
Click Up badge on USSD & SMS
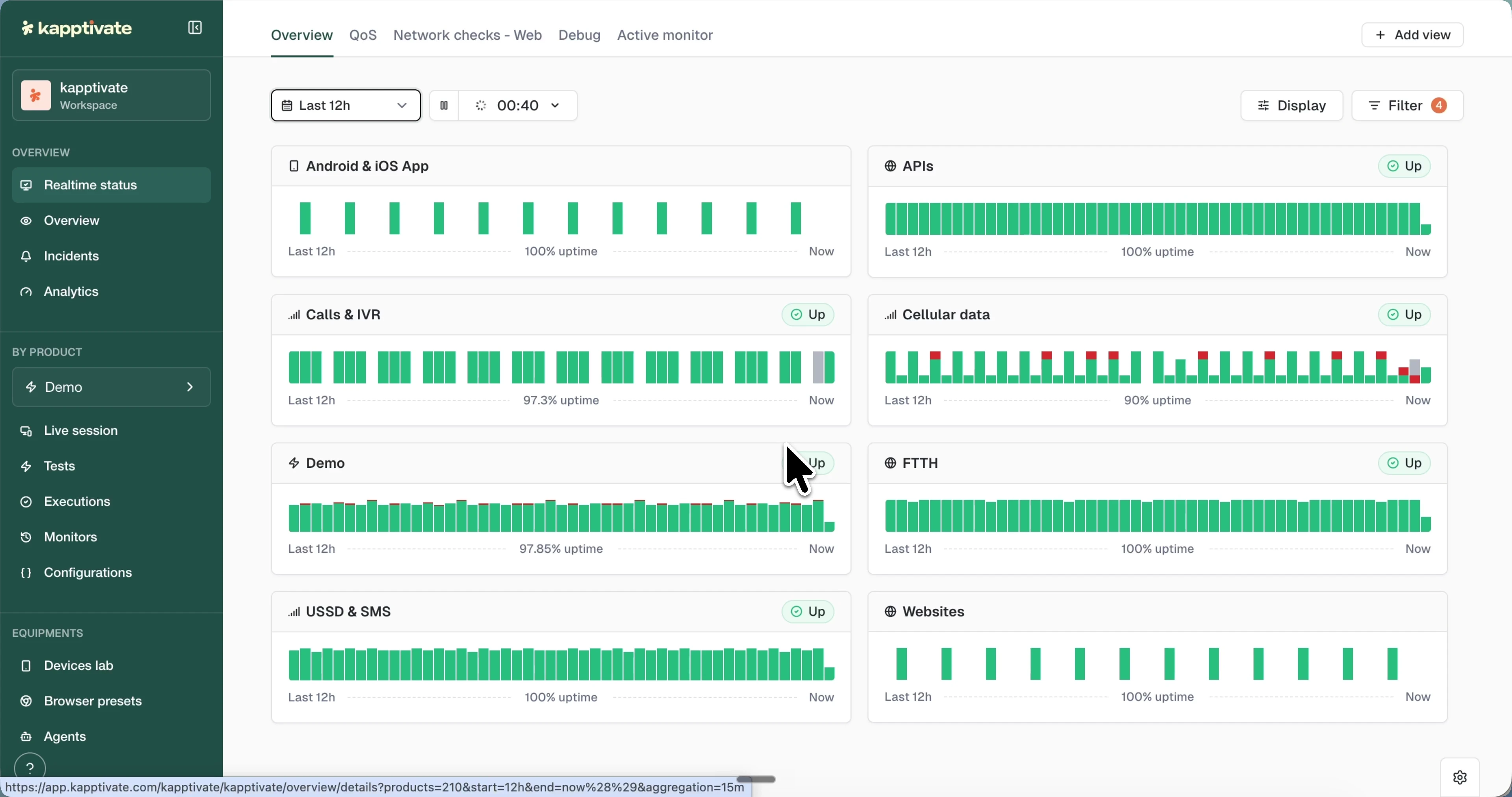(x=808, y=612)
